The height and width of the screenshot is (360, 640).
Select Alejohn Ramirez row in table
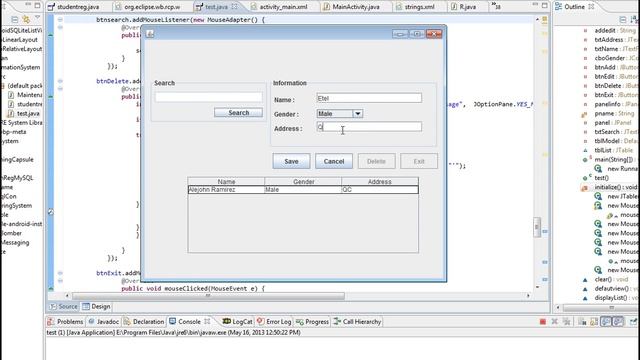point(303,190)
